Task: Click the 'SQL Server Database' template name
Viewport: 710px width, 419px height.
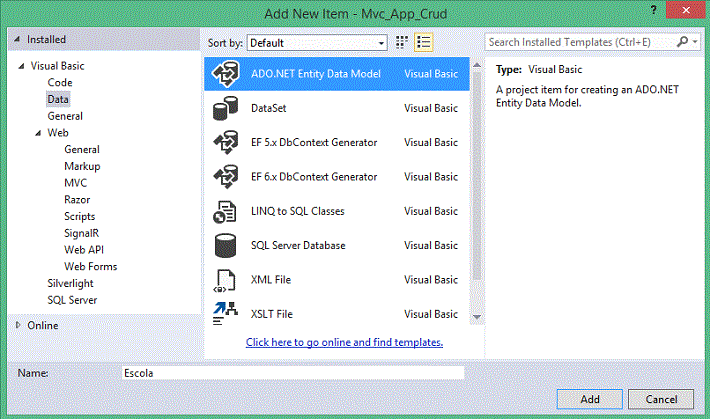Action: (298, 246)
